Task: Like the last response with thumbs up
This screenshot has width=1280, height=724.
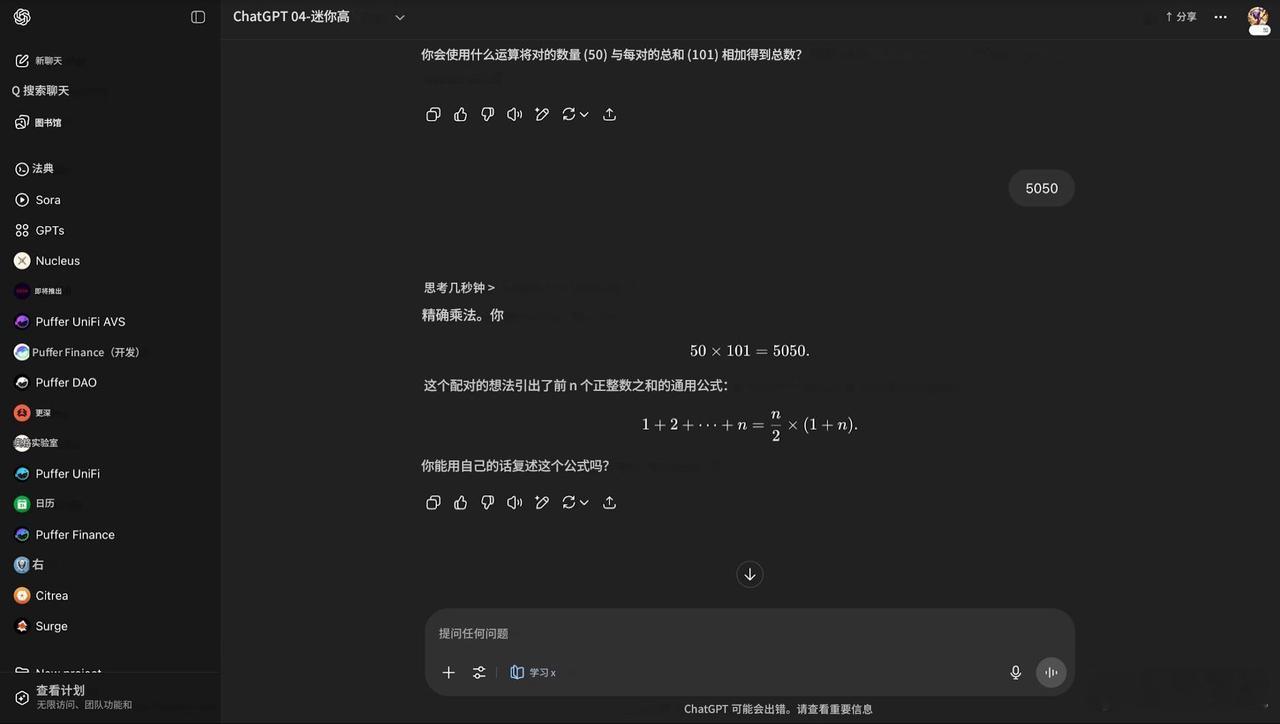Action: [x=460, y=503]
